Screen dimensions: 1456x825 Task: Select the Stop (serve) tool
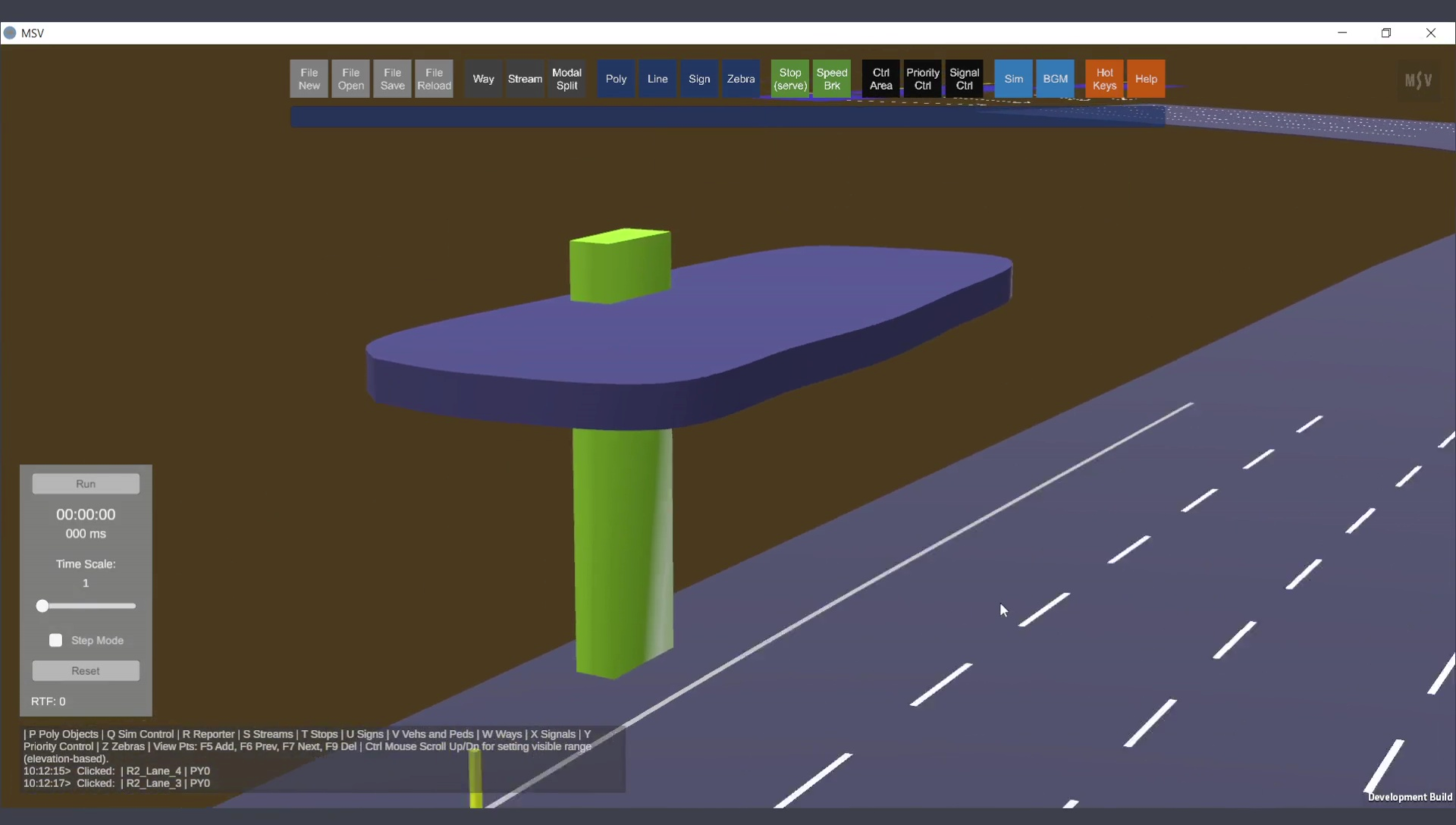click(x=790, y=79)
